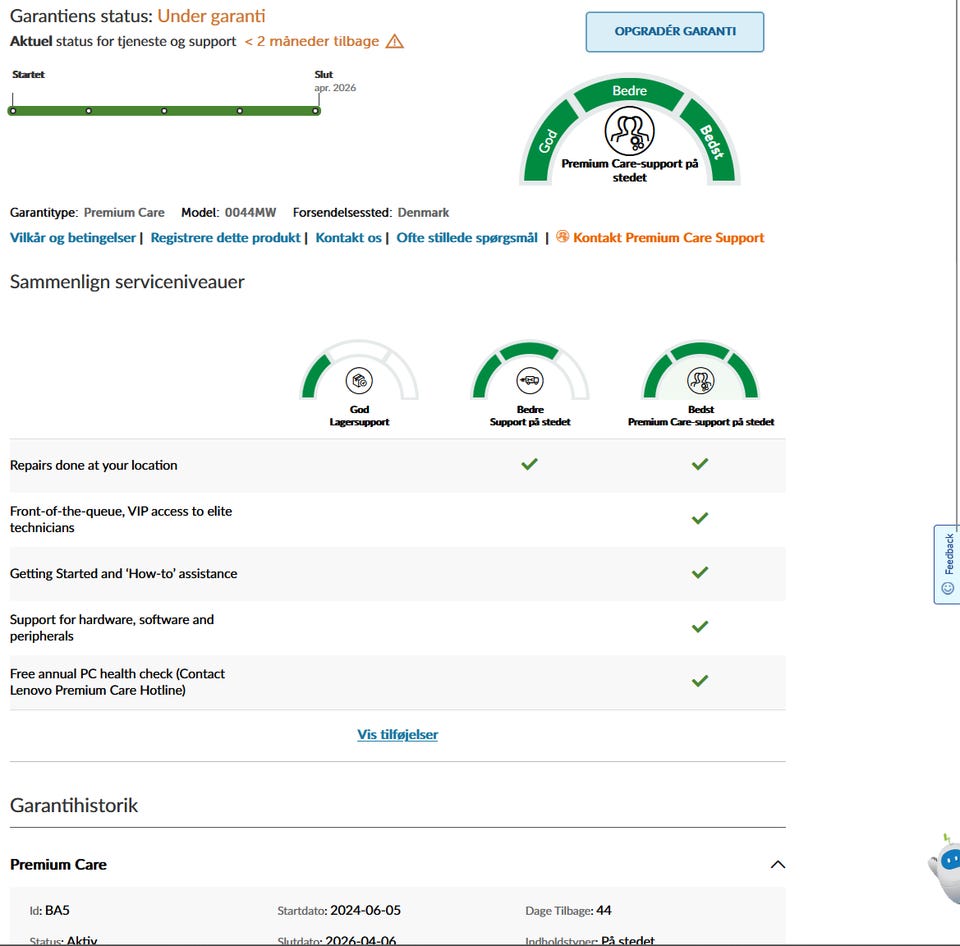Click the Opgradér Garanti button
This screenshot has width=960, height=946.
point(674,32)
